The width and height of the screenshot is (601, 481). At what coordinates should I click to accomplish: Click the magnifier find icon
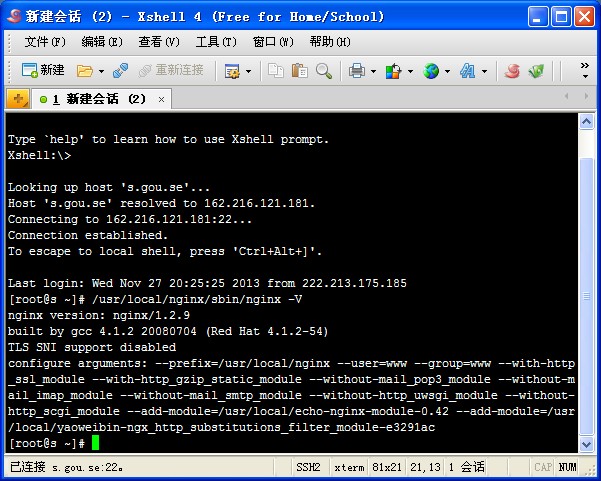[324, 71]
